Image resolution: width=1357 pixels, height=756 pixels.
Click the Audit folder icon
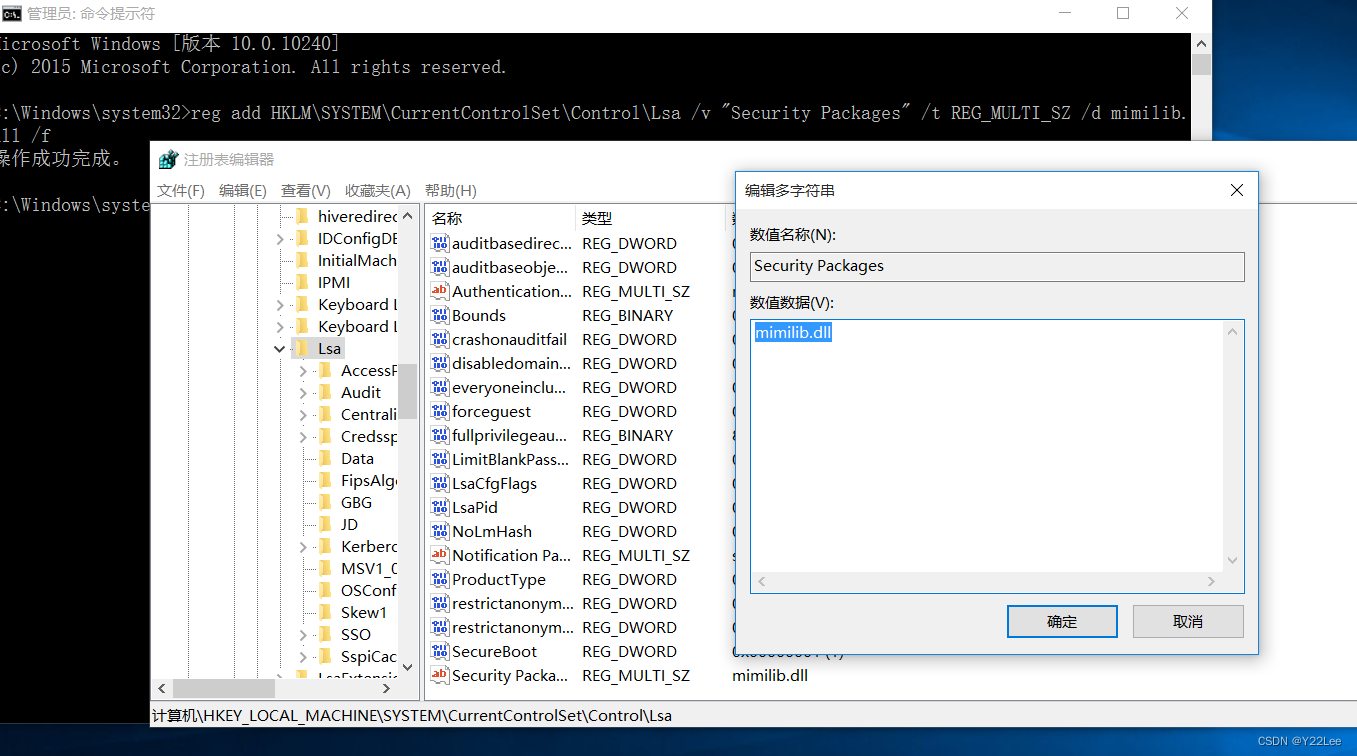(325, 392)
